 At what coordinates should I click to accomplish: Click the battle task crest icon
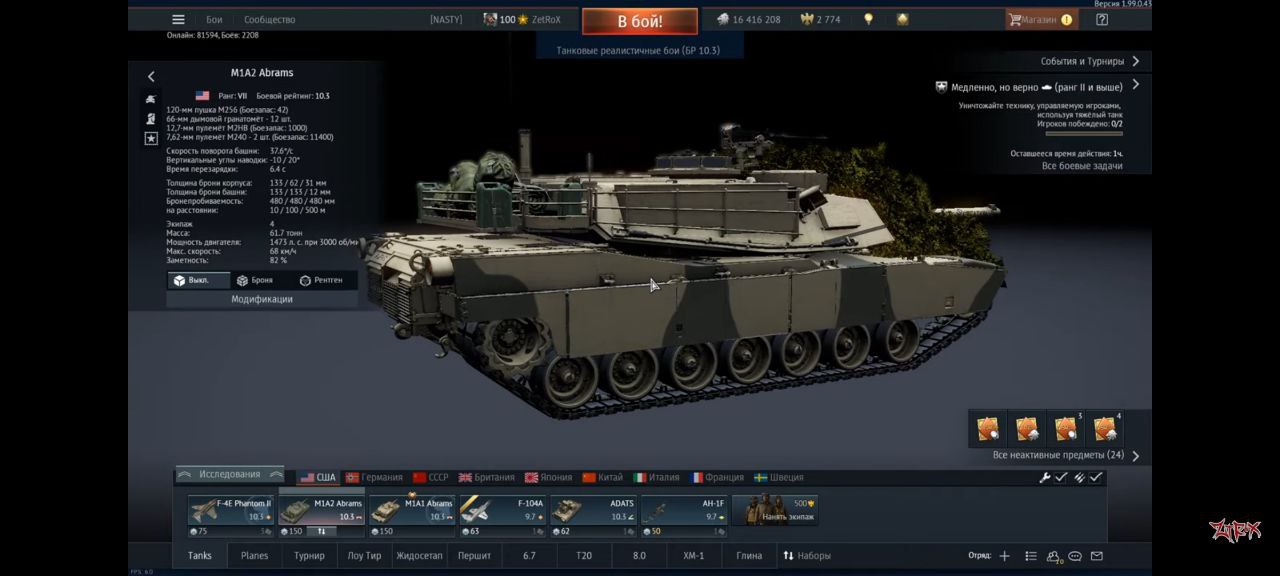[x=941, y=87]
